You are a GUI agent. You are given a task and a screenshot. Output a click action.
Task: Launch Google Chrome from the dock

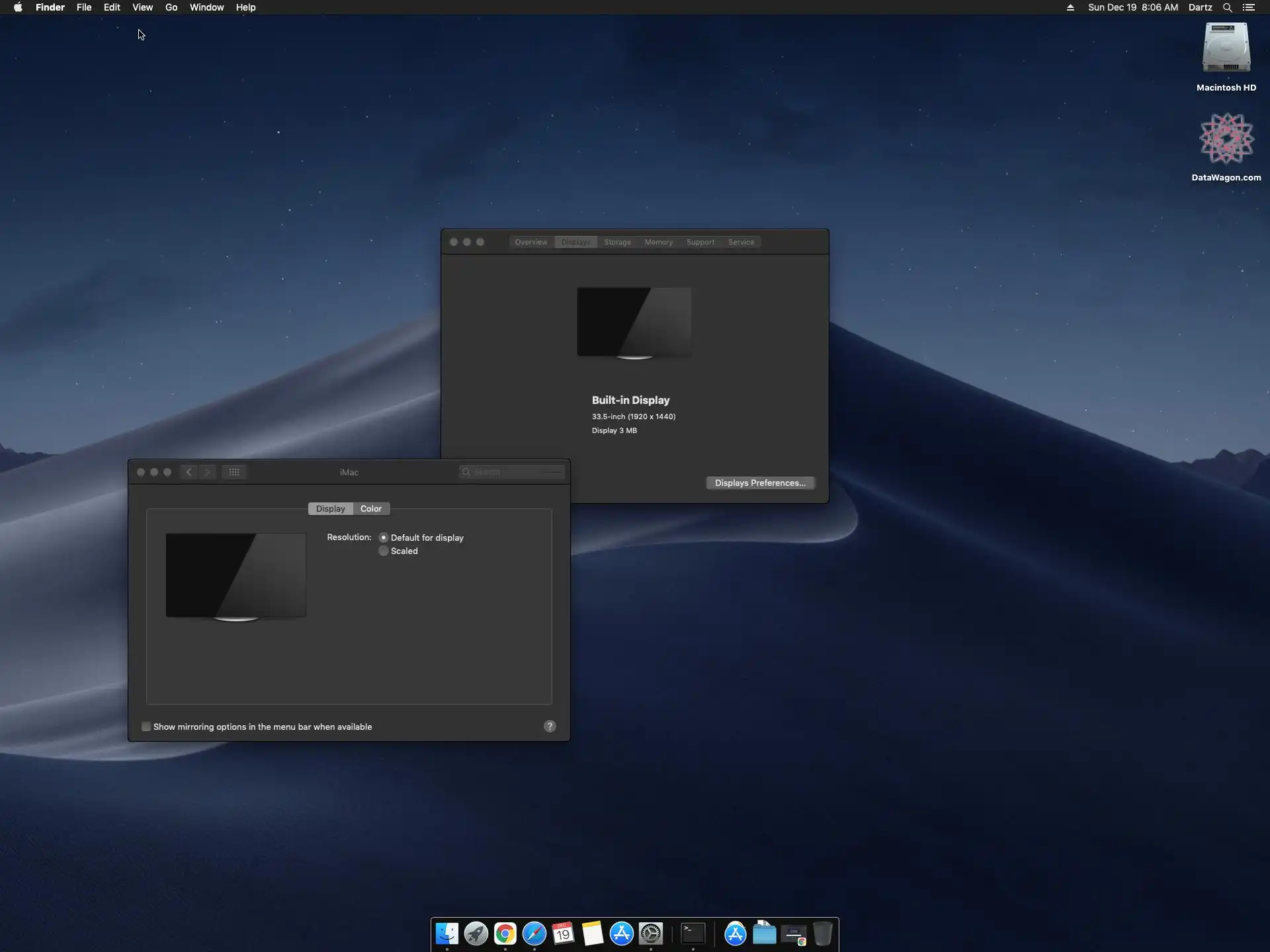[505, 933]
